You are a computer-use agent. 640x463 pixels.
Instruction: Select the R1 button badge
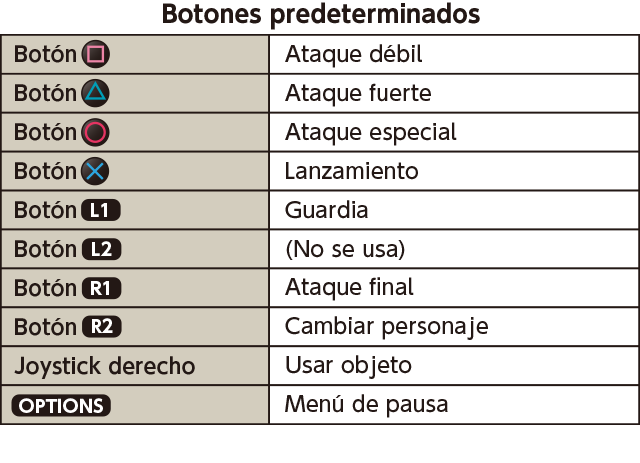pos(101,288)
